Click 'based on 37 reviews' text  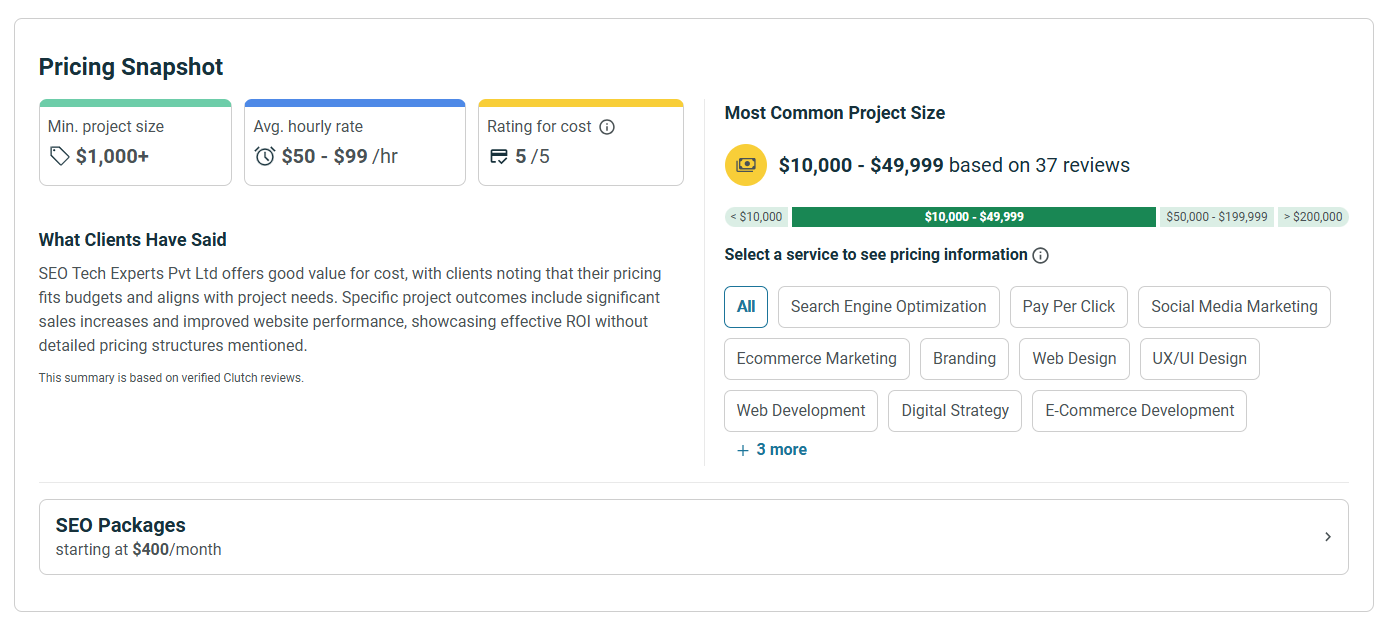[x=1039, y=165]
